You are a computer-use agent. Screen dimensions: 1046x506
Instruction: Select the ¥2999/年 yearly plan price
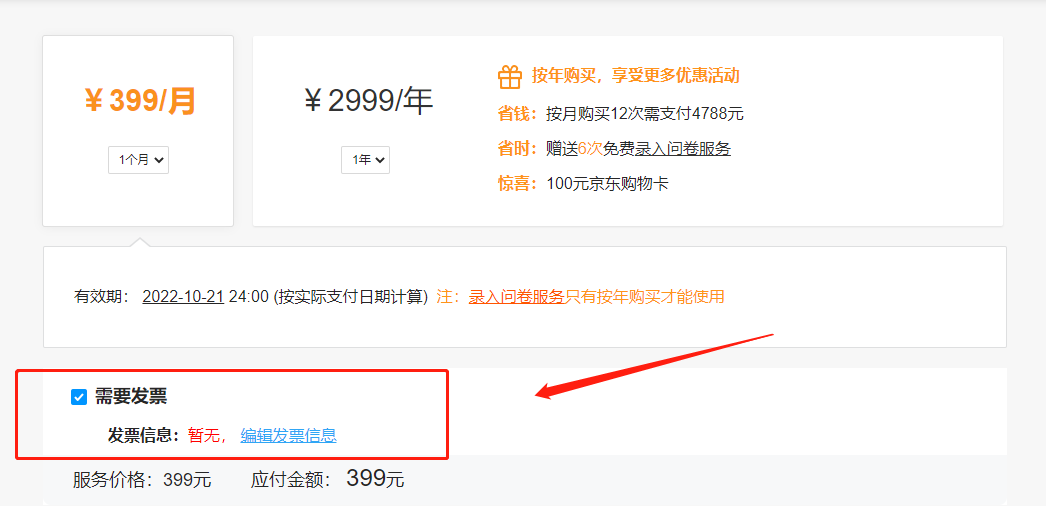click(x=368, y=101)
